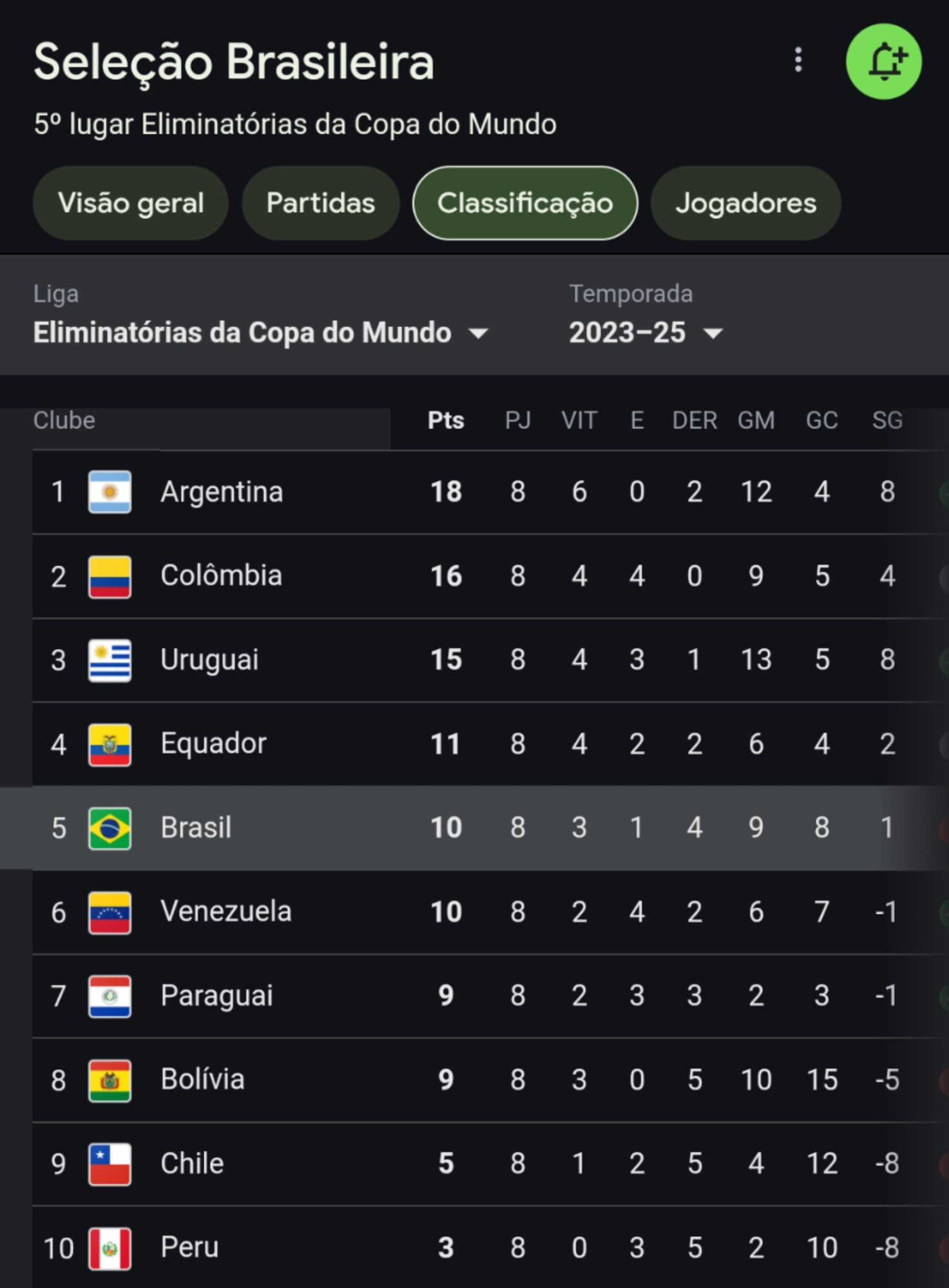The height and width of the screenshot is (1288, 949).
Task: Tap the Bolívia flag icon
Action: point(110,1080)
